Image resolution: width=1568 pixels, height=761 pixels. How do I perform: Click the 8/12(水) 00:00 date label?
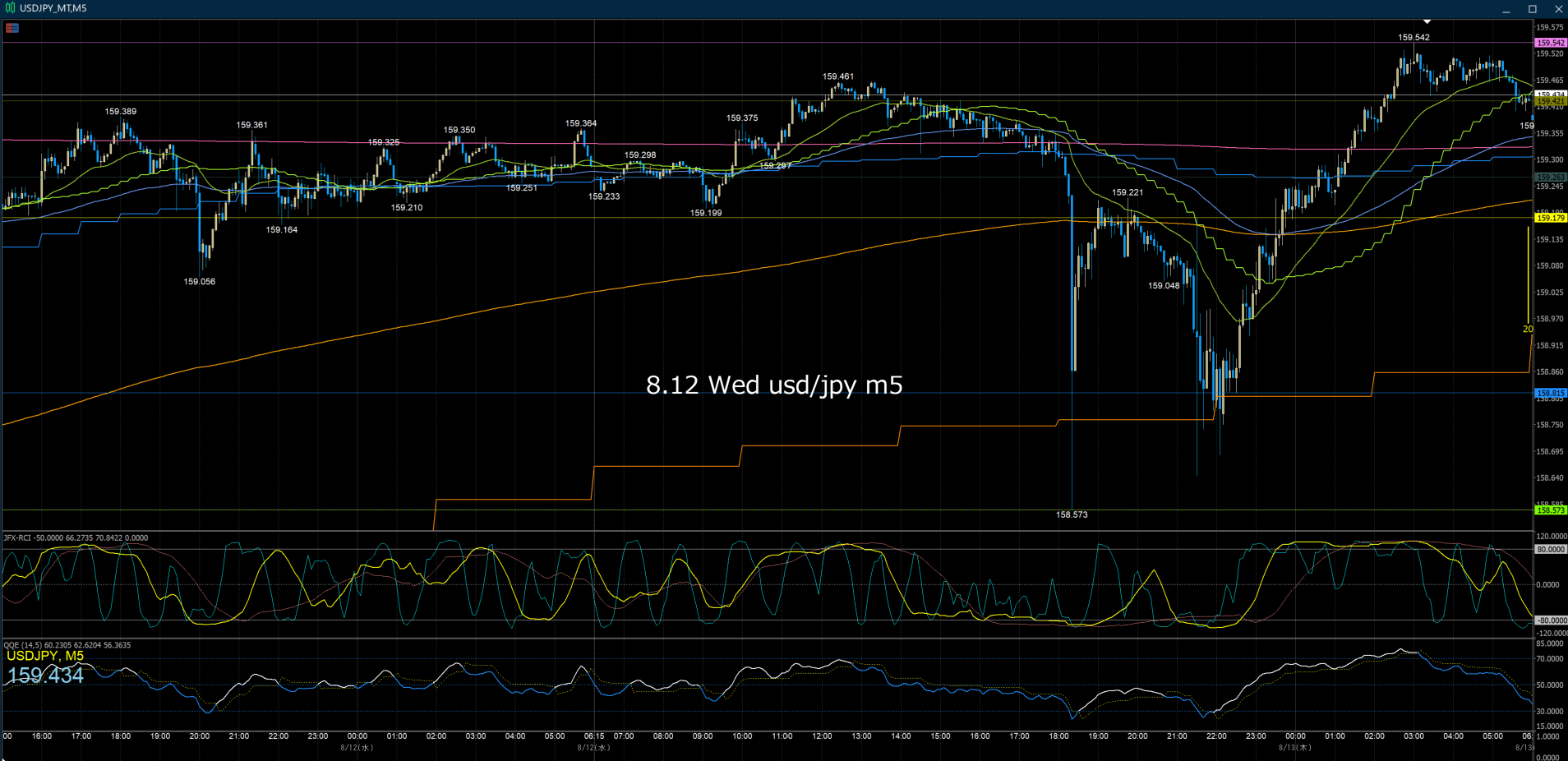coord(357,747)
